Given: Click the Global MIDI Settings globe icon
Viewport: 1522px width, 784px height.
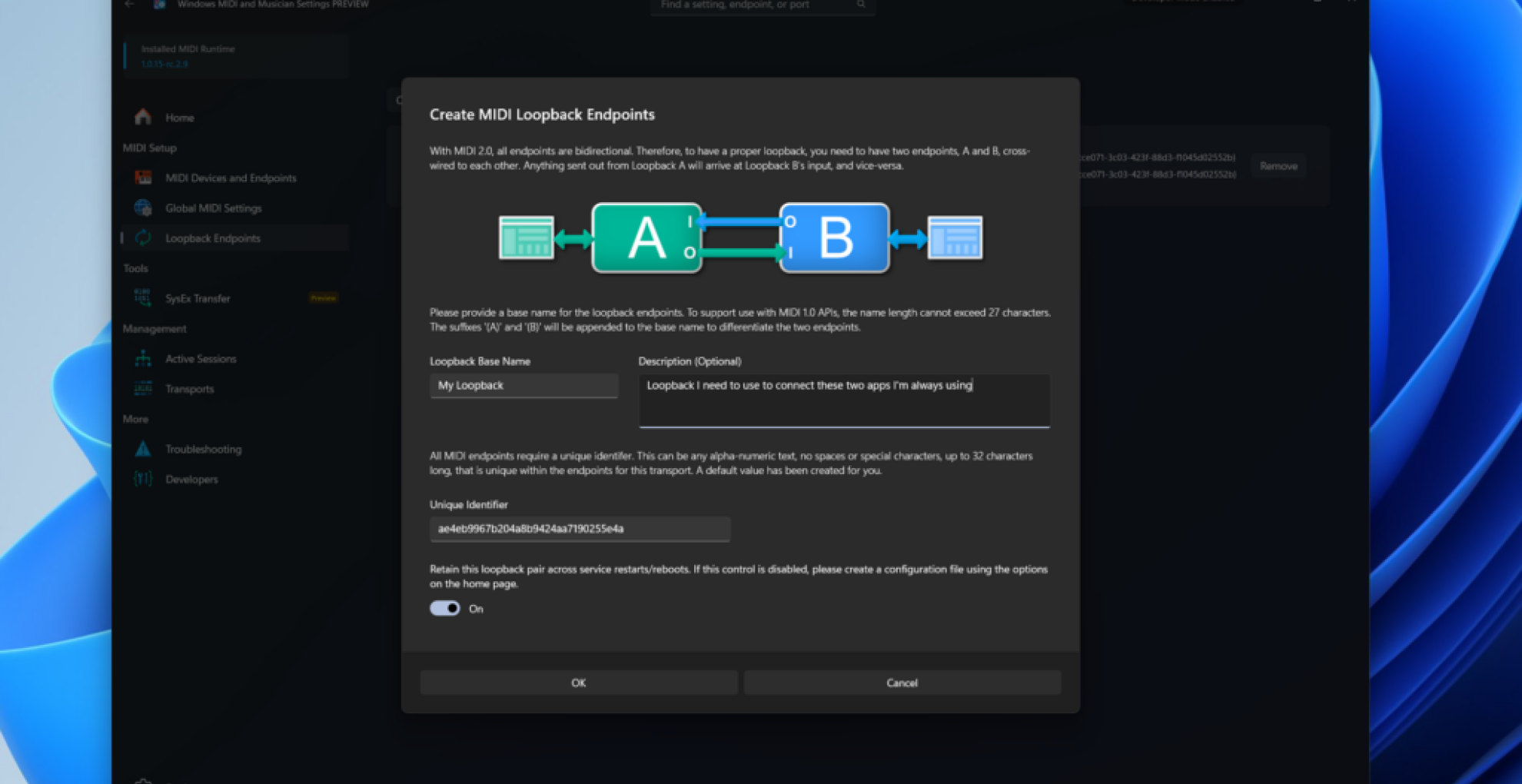Looking at the screenshot, I should 143,208.
